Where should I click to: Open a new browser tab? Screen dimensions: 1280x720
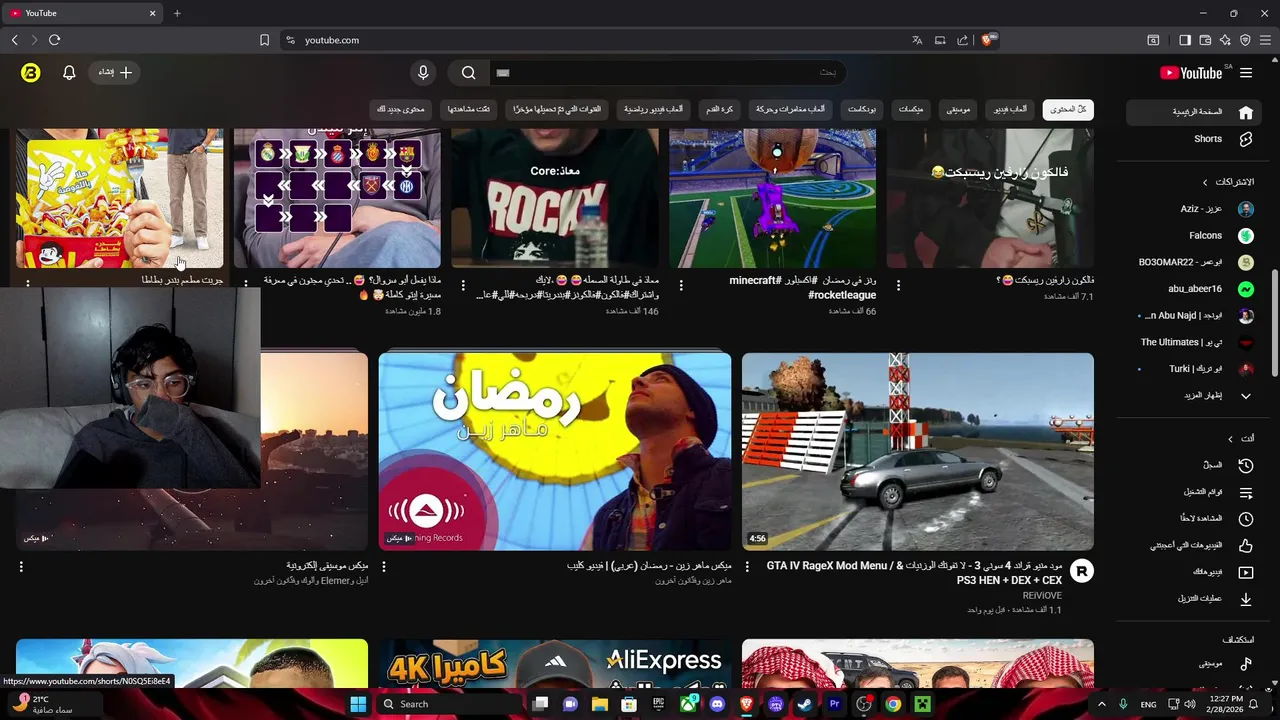(177, 13)
